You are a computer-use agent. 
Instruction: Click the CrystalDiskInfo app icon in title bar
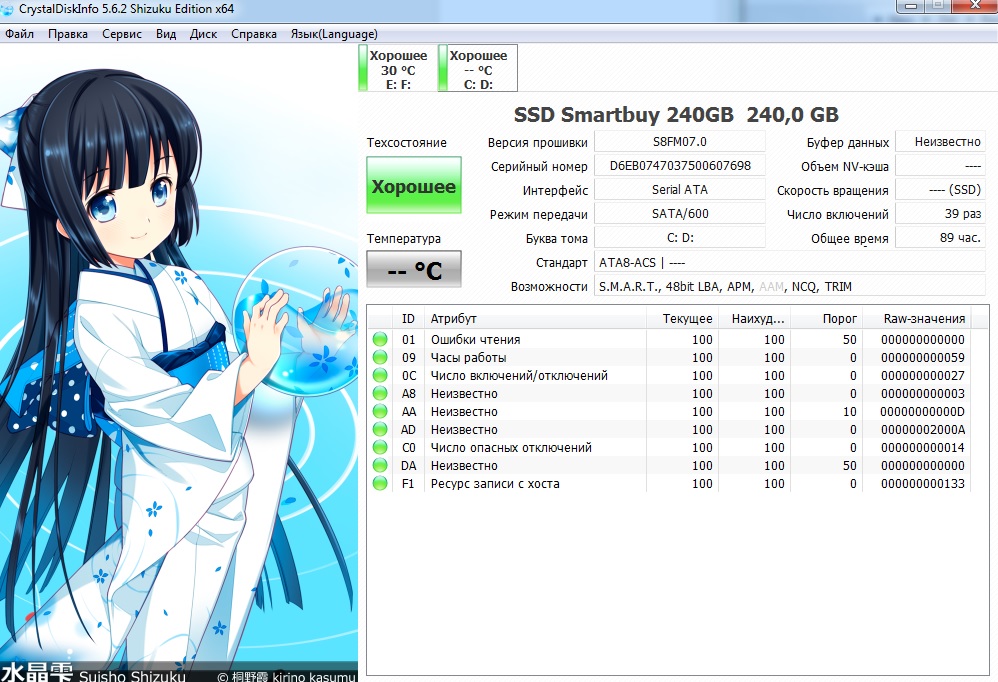(x=8, y=9)
